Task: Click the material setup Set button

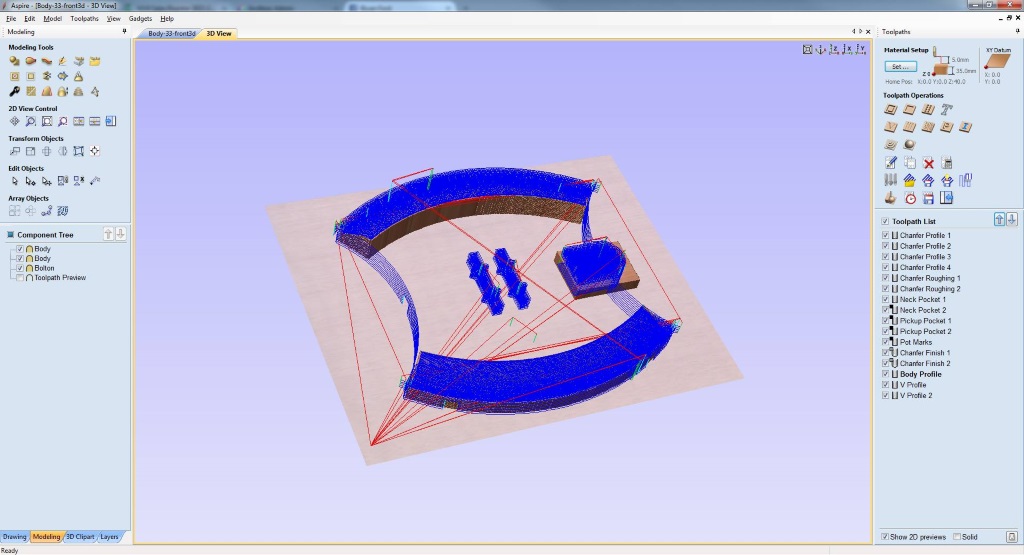Action: point(899,67)
